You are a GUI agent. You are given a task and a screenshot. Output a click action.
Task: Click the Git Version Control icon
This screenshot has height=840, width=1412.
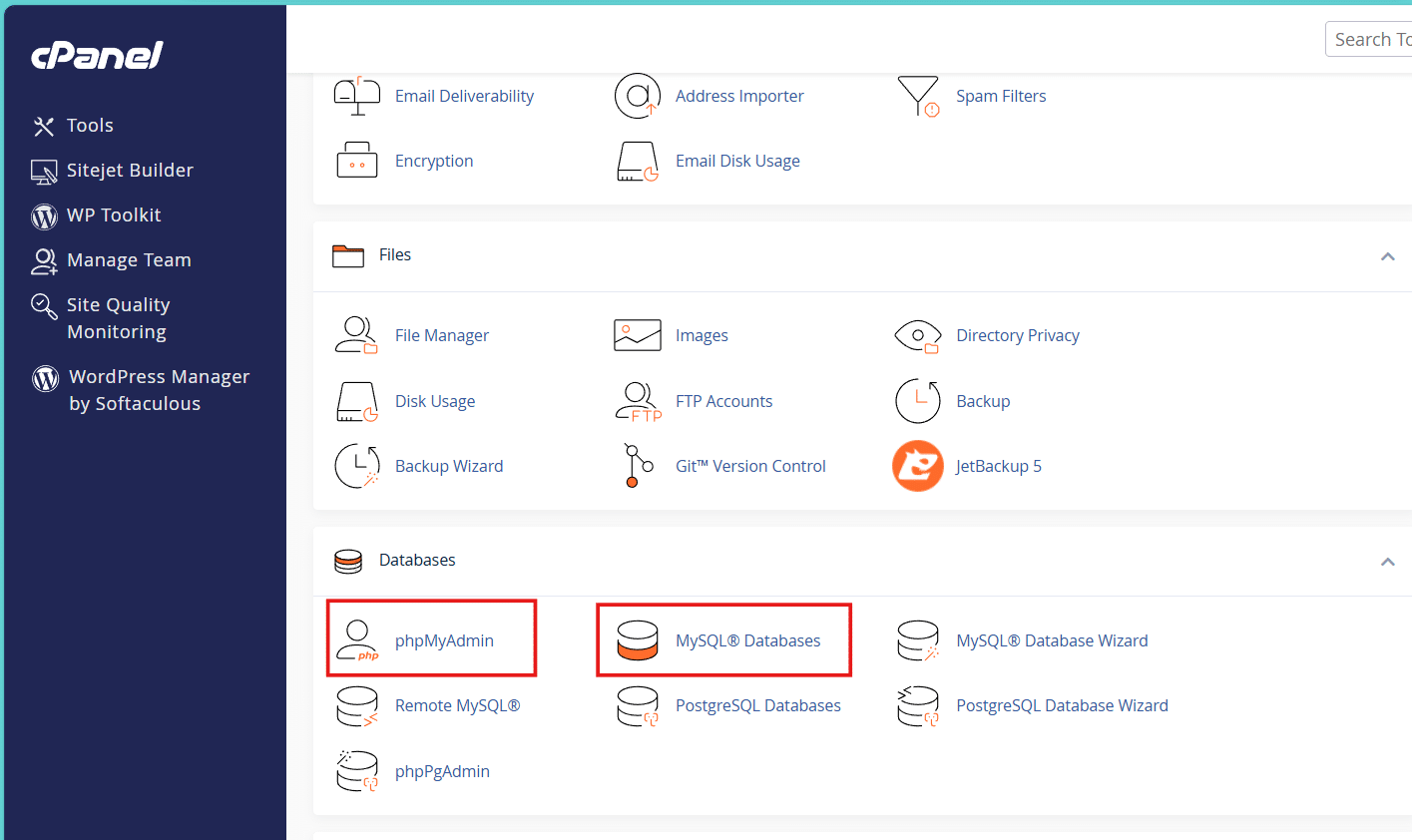[x=638, y=466]
